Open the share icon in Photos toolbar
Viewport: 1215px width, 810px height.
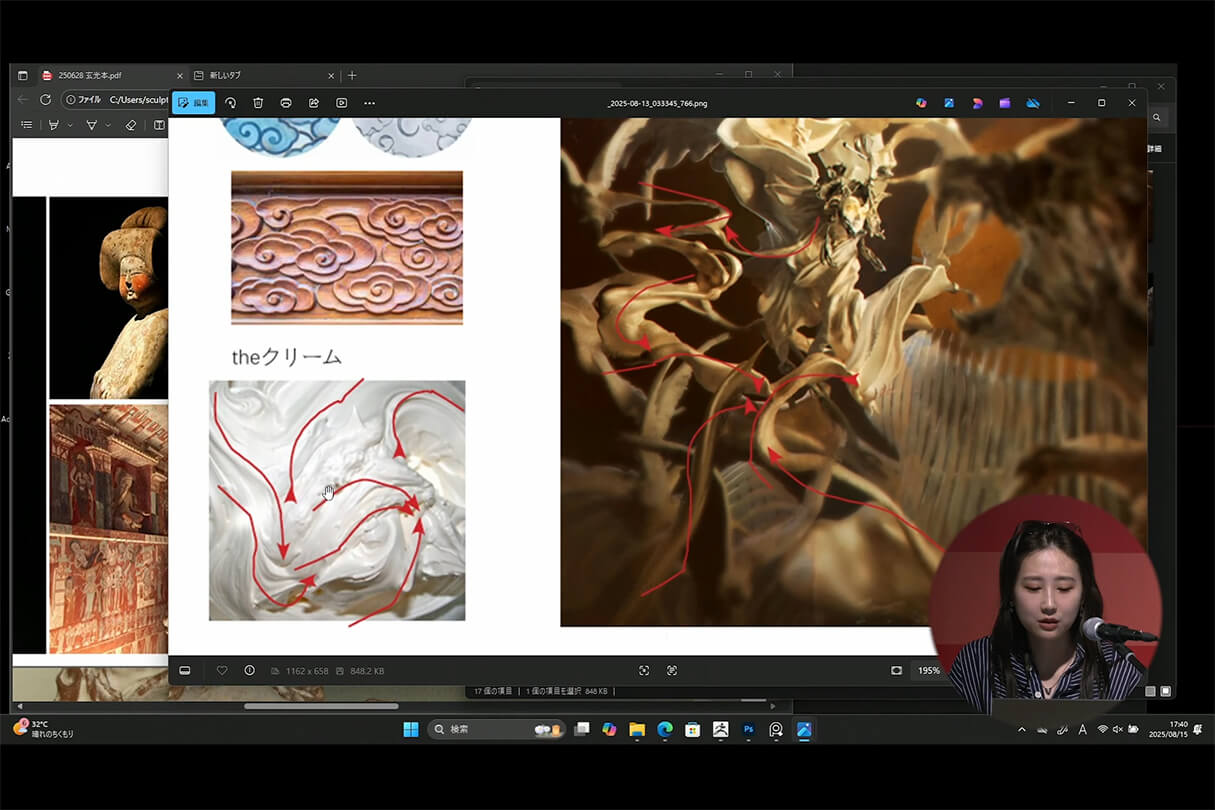pos(314,103)
